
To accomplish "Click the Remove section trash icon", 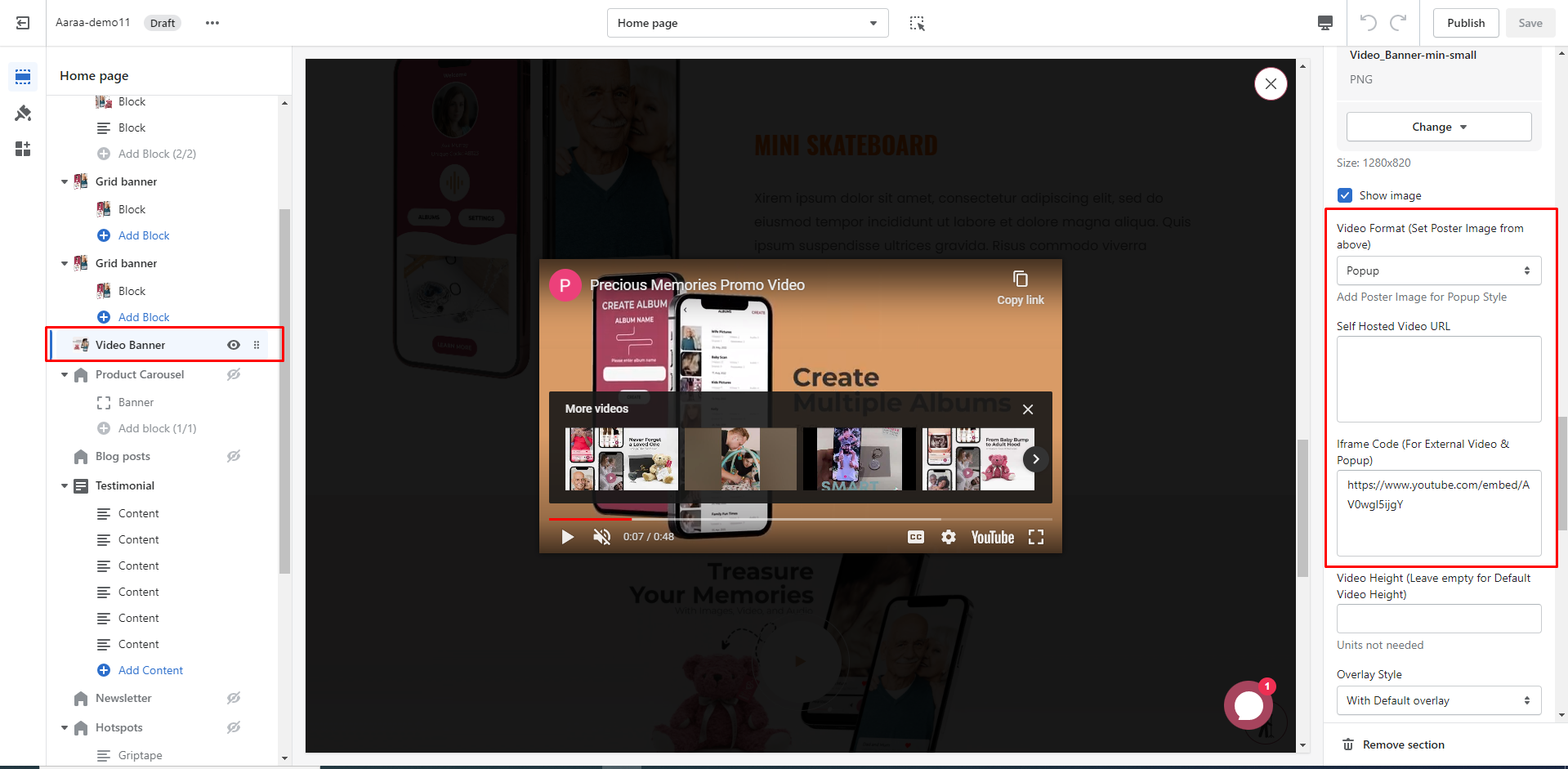I will point(1348,744).
